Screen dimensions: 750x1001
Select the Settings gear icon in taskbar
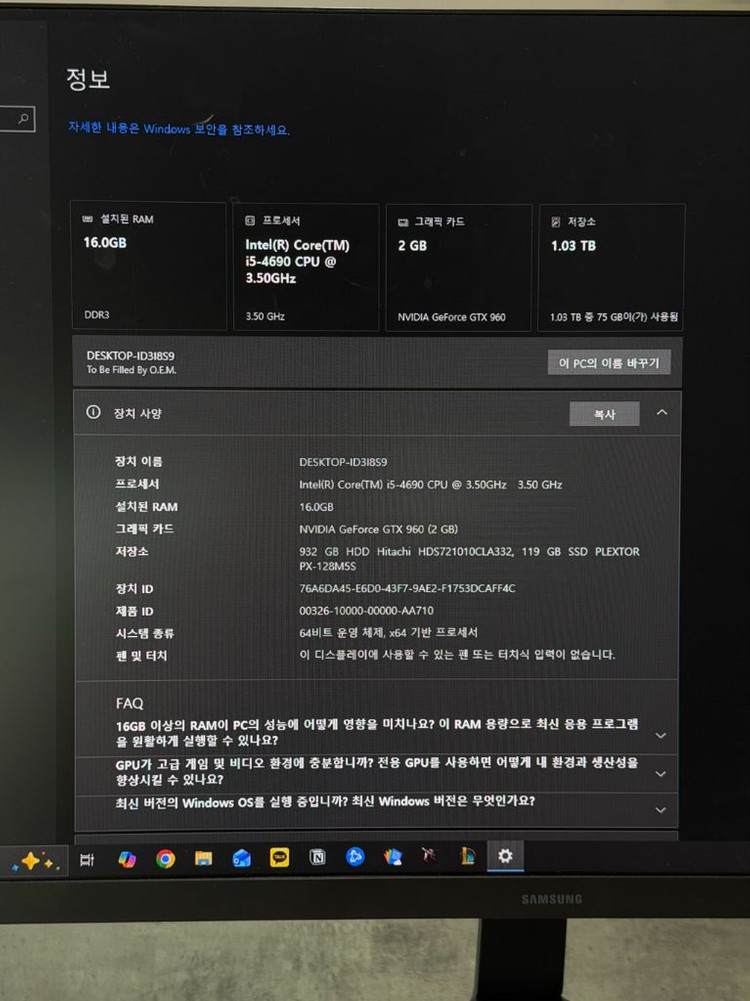[505, 855]
